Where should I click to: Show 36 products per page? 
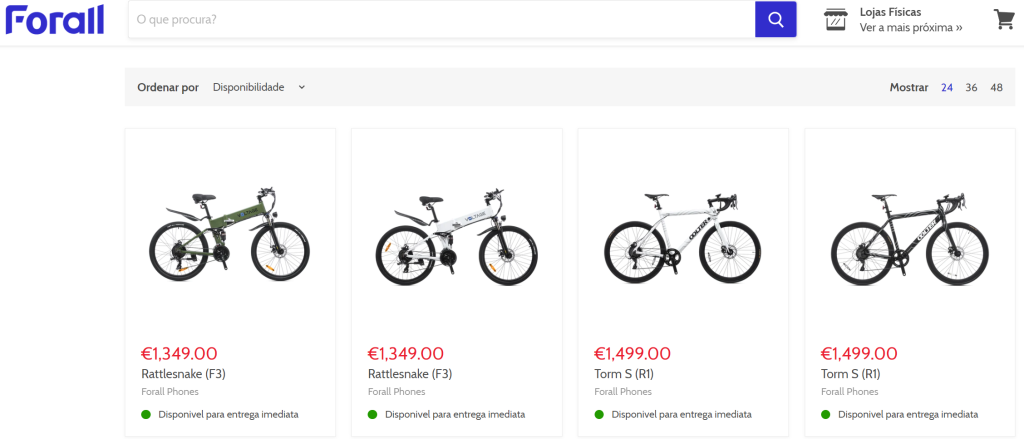coord(971,87)
